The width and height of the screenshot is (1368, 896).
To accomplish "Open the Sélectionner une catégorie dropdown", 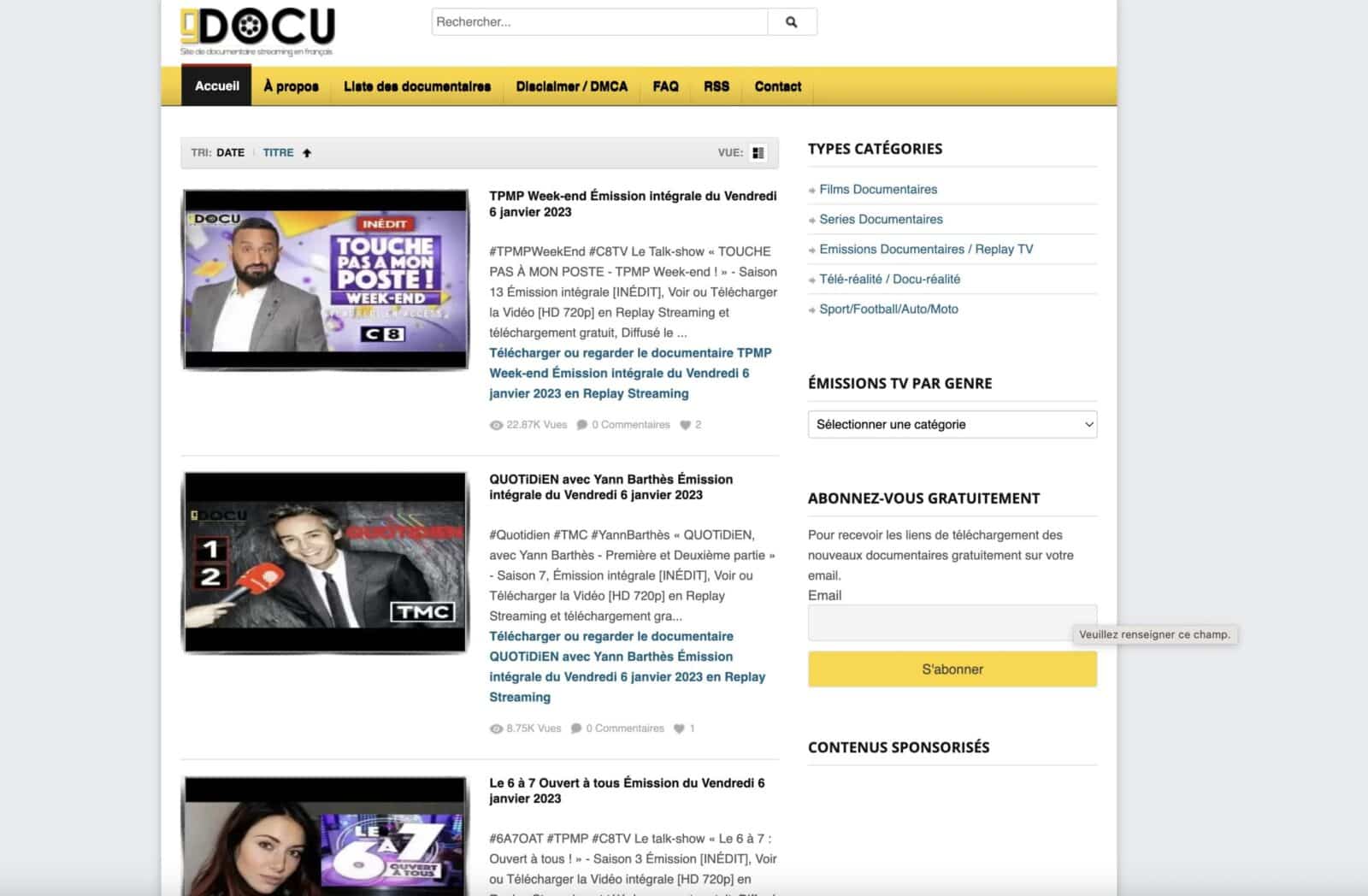I will (x=952, y=425).
